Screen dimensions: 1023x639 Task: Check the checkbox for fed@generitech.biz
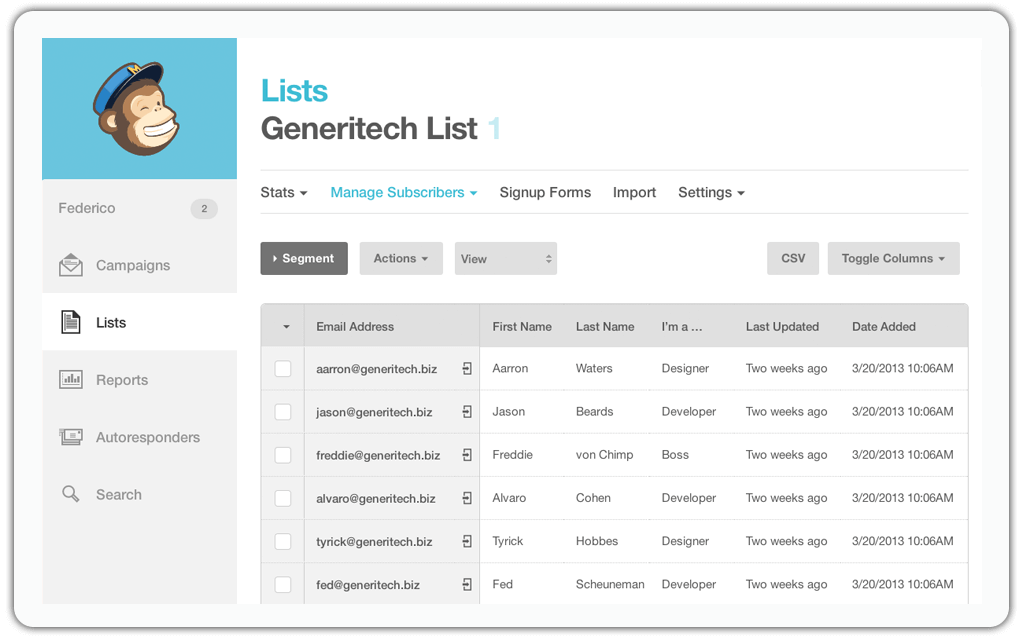point(282,584)
